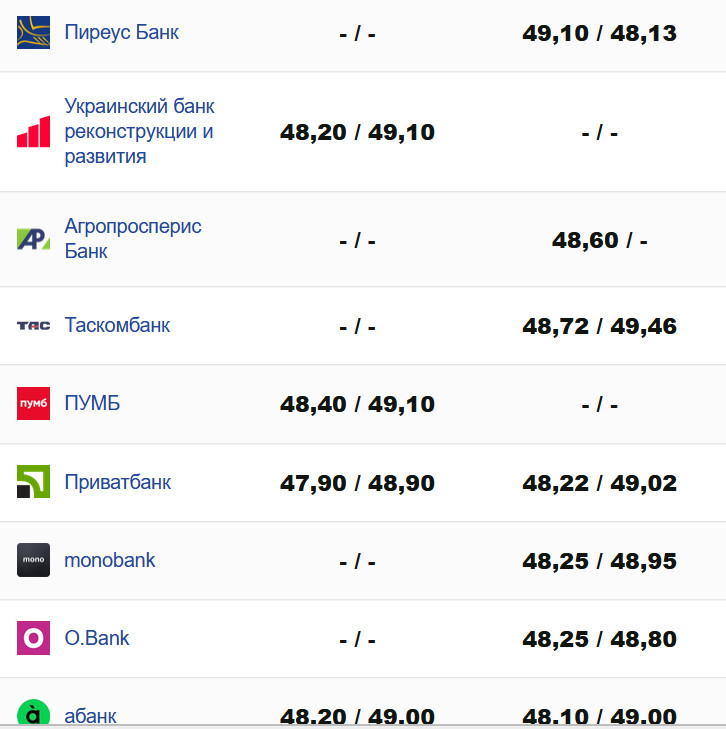This screenshot has width=726, height=729.
Task: Follow the Таскомбанк link
Action: click(x=117, y=325)
